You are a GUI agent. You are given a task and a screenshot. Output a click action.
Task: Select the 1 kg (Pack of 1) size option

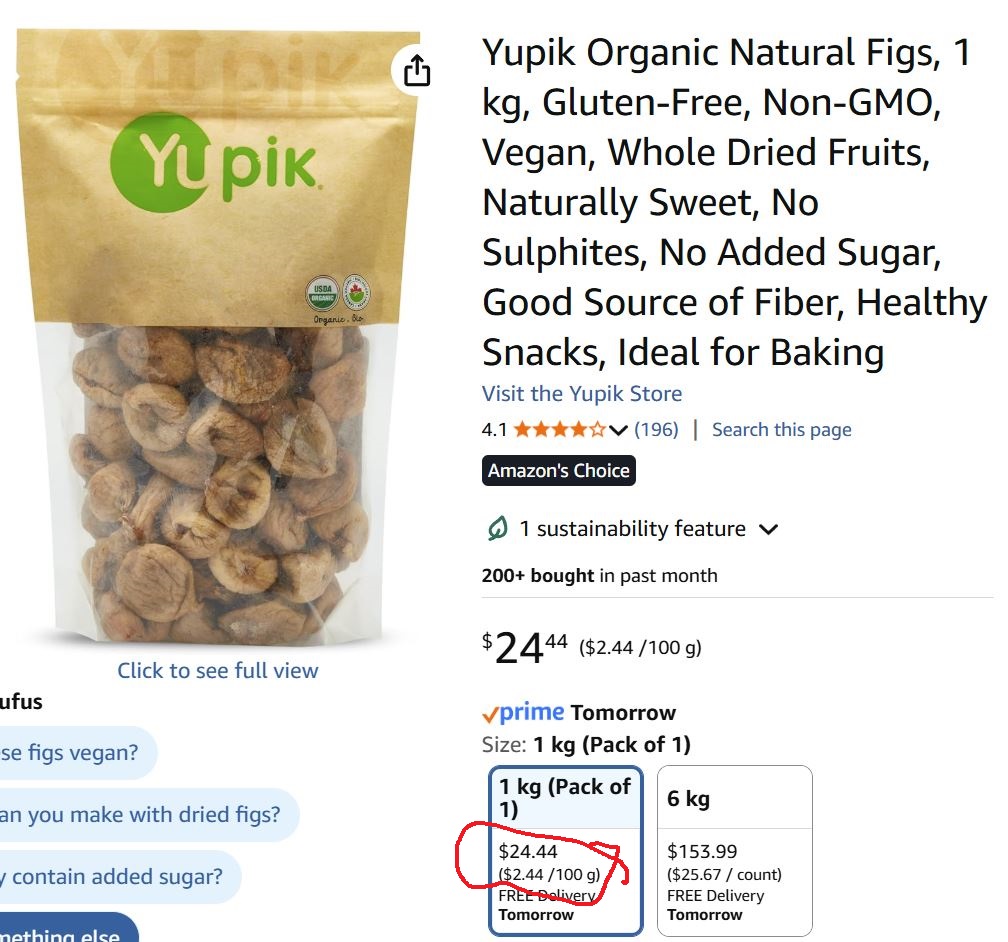coord(566,850)
